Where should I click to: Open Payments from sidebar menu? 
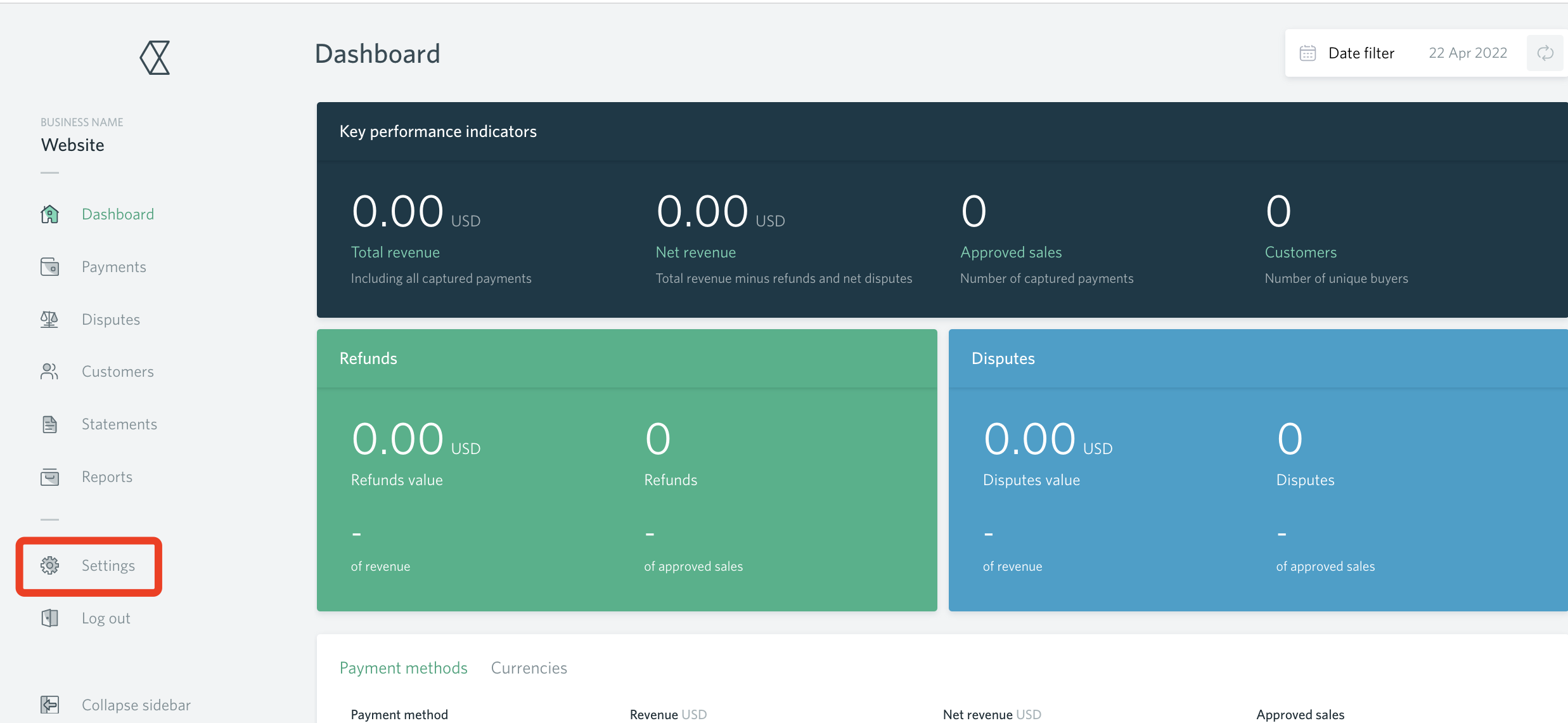113,267
